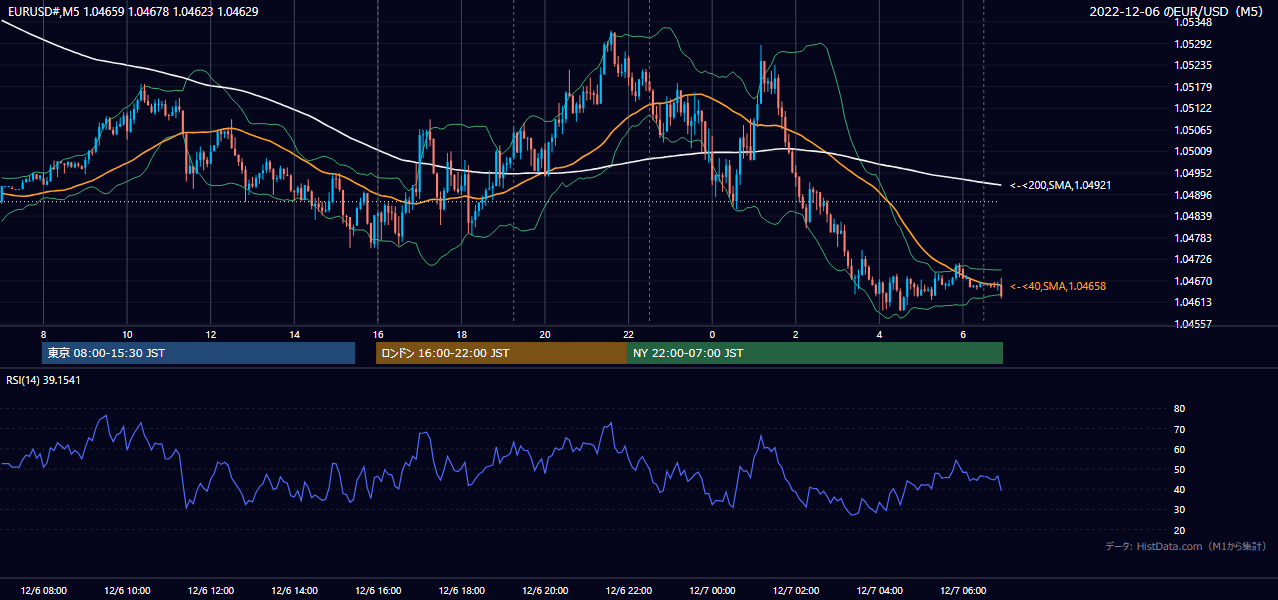Viewport: 1278px width, 600px height.
Task: Click RSI scale value 70
Action: 1180,429
